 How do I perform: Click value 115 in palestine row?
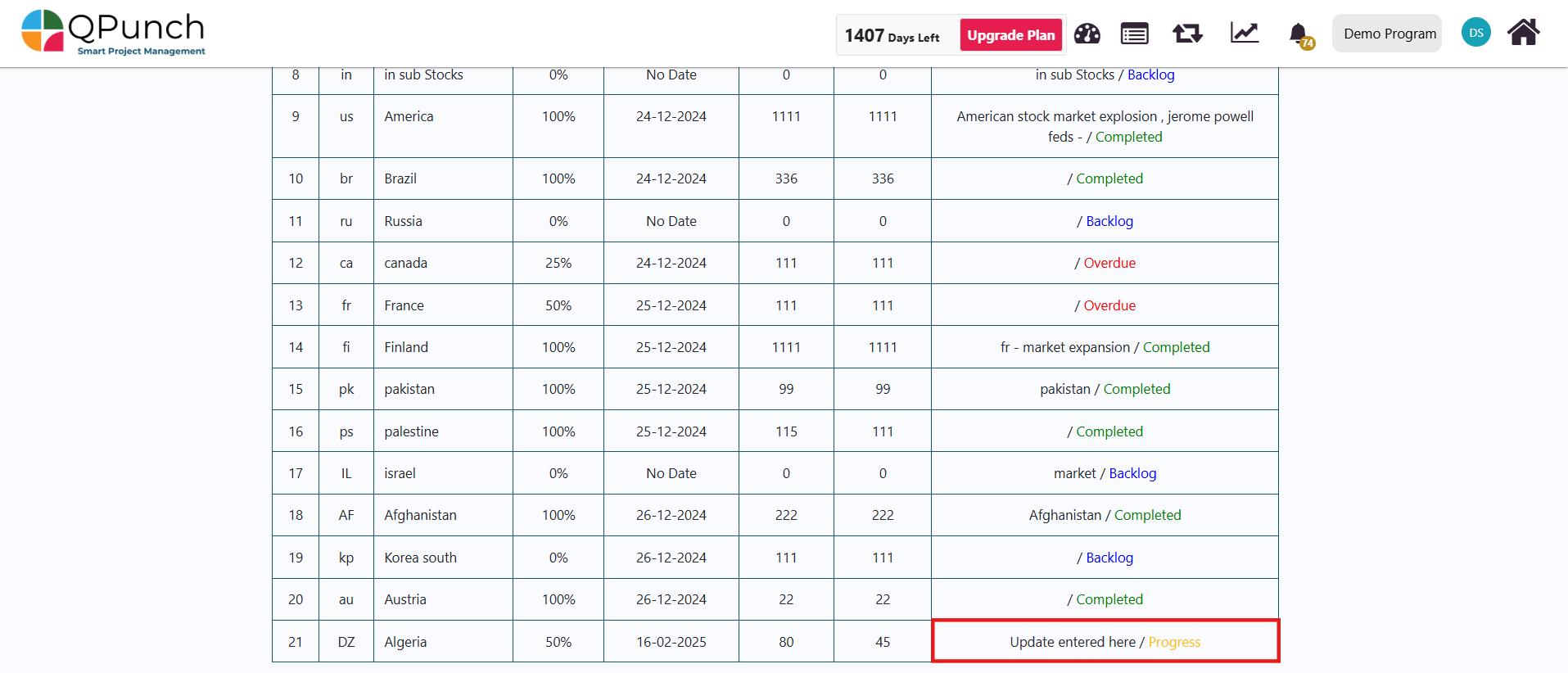point(786,431)
